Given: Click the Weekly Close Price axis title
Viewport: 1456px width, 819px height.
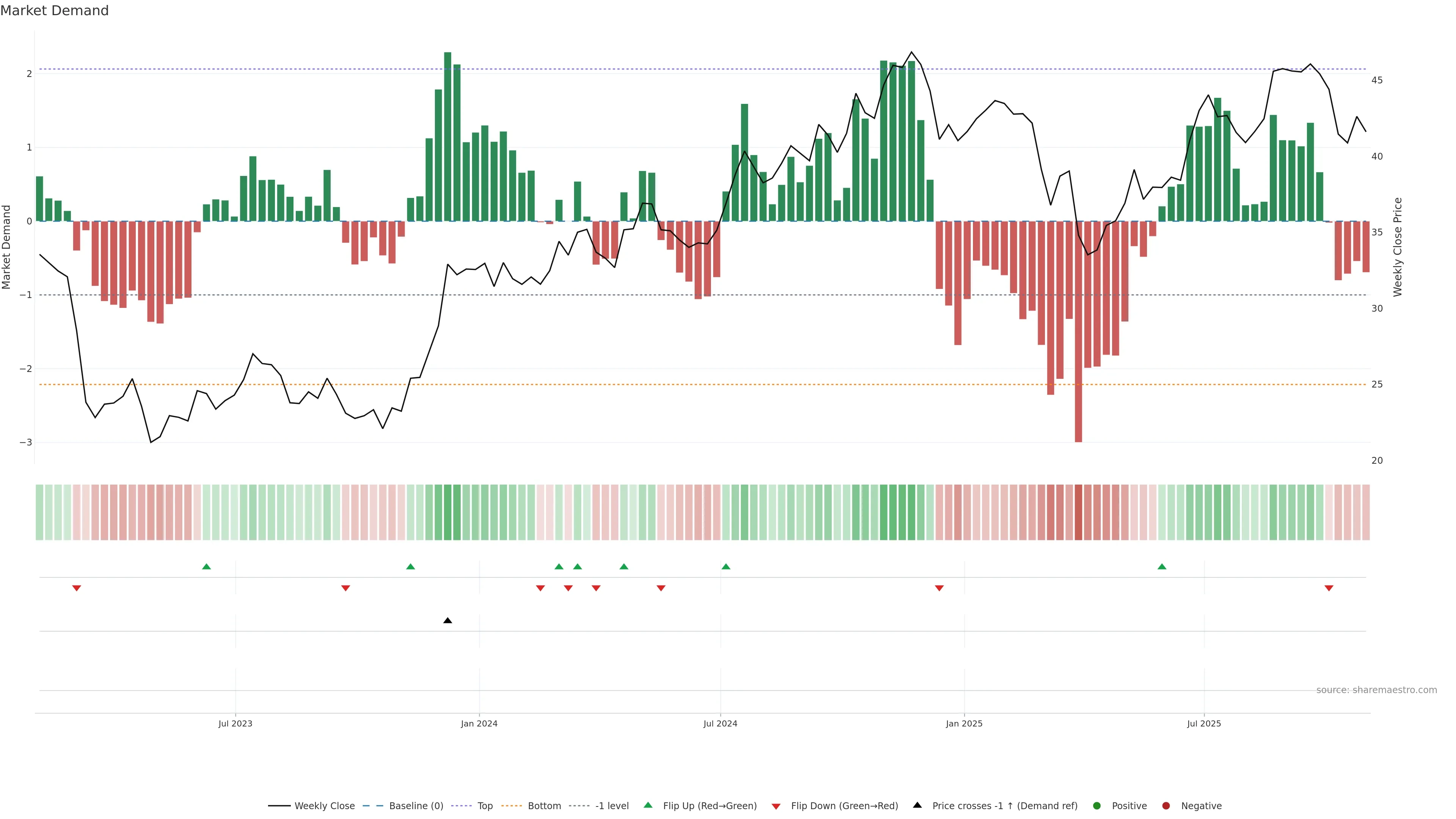Looking at the screenshot, I should [x=1398, y=247].
